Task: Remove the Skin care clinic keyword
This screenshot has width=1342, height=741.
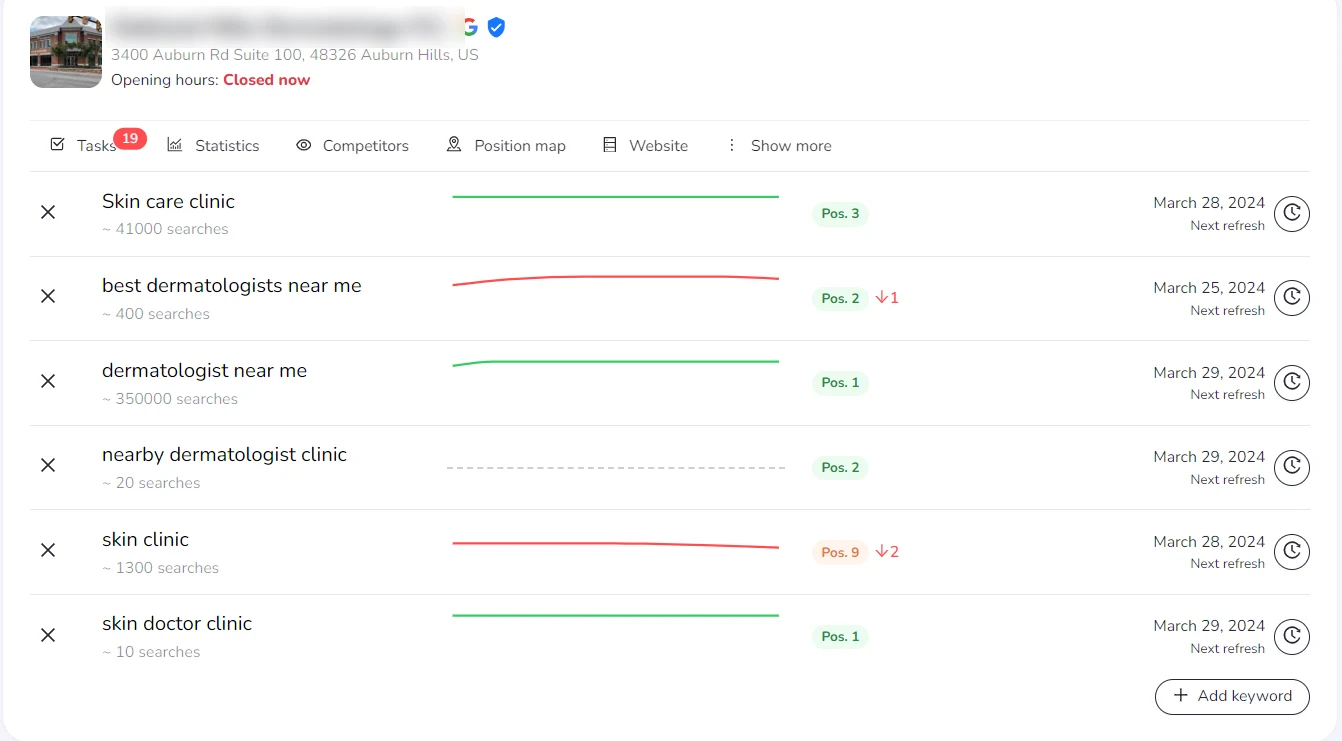Action: (x=48, y=212)
